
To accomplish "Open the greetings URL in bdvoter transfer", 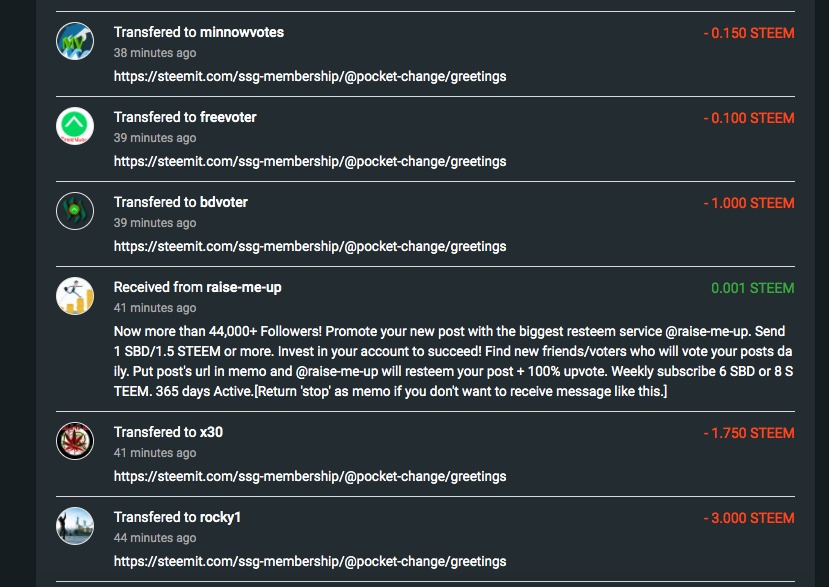I will tap(310, 246).
